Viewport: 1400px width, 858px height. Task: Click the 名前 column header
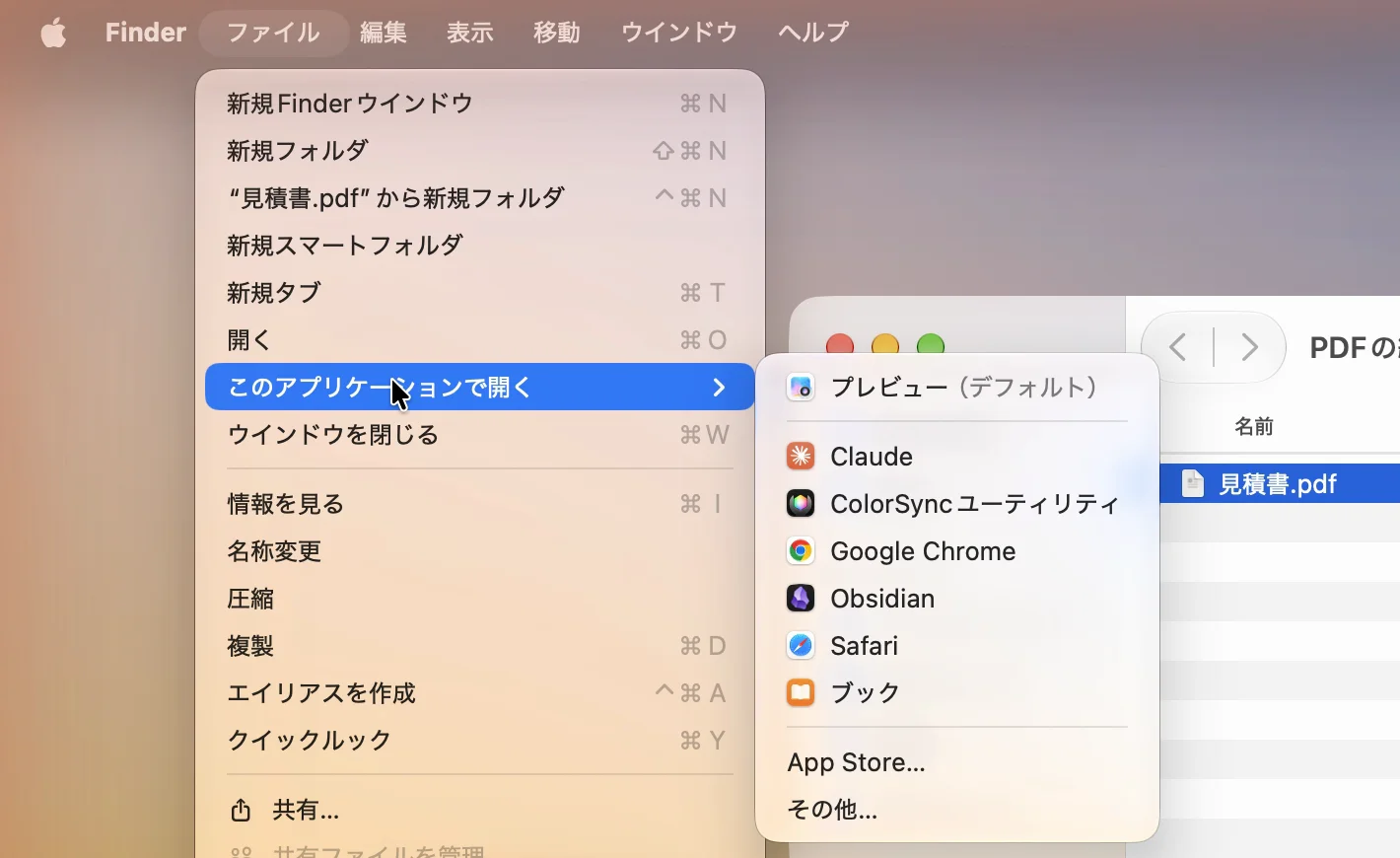coord(1254,426)
